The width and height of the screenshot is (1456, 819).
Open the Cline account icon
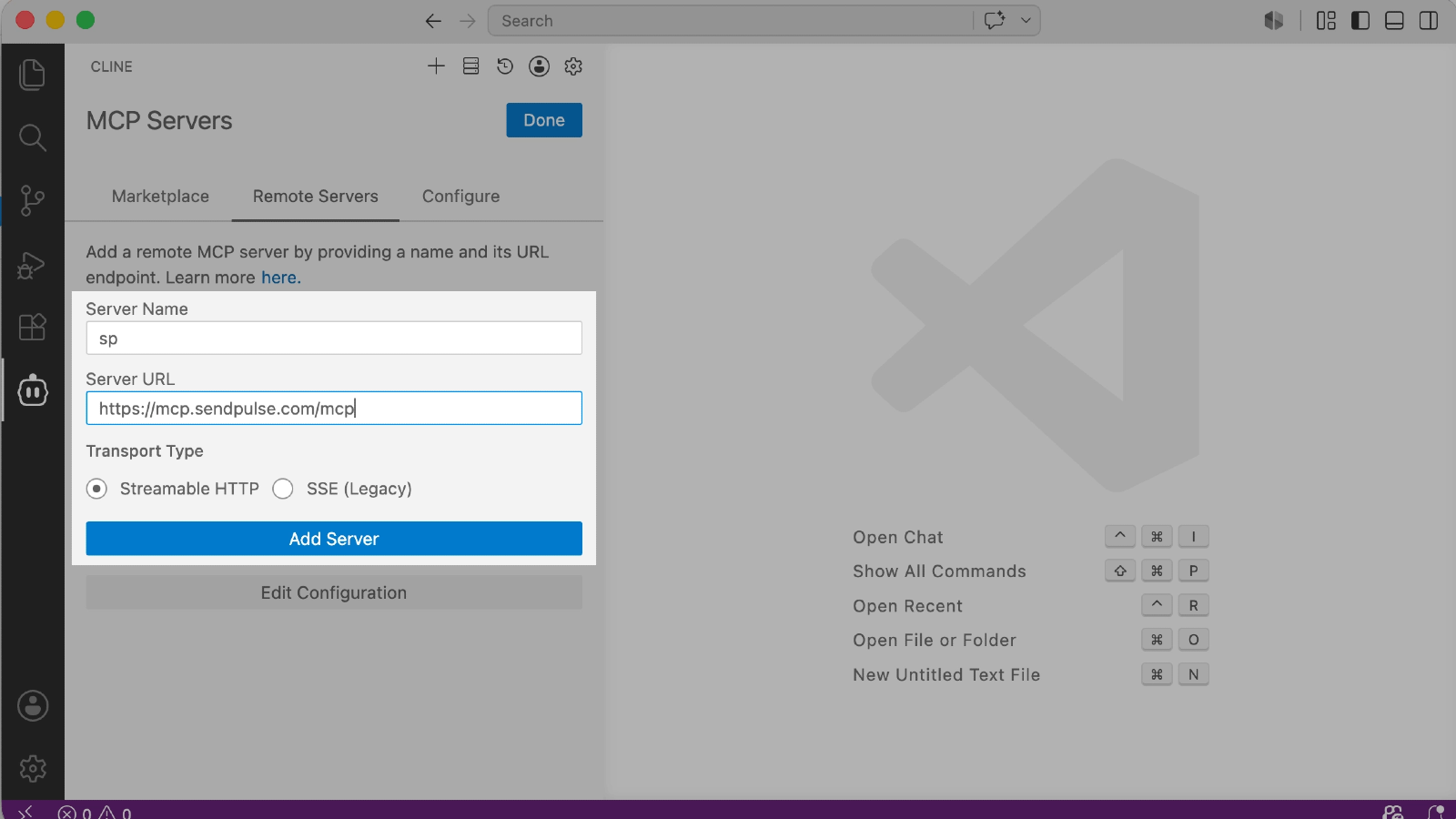click(x=540, y=66)
